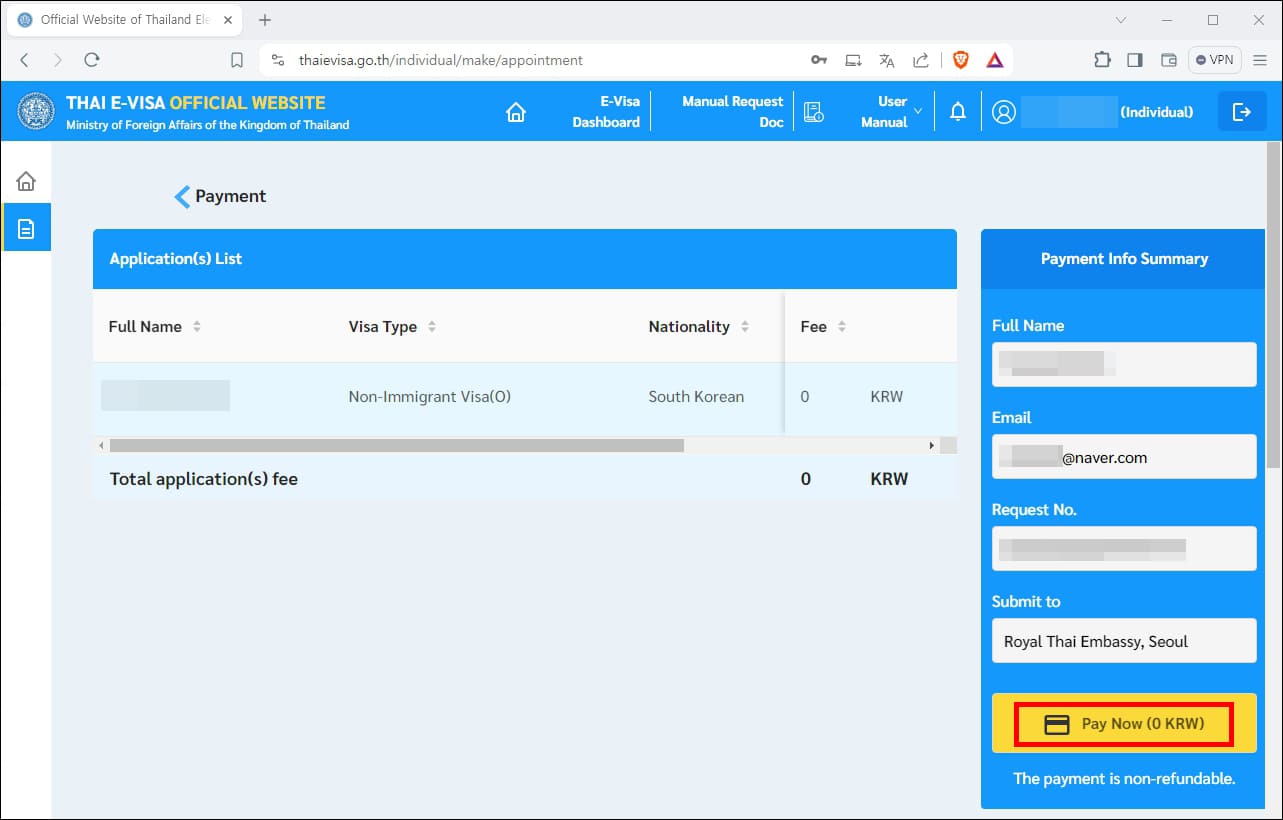Click the translate page icon
This screenshot has width=1283, height=820.
tap(886, 60)
